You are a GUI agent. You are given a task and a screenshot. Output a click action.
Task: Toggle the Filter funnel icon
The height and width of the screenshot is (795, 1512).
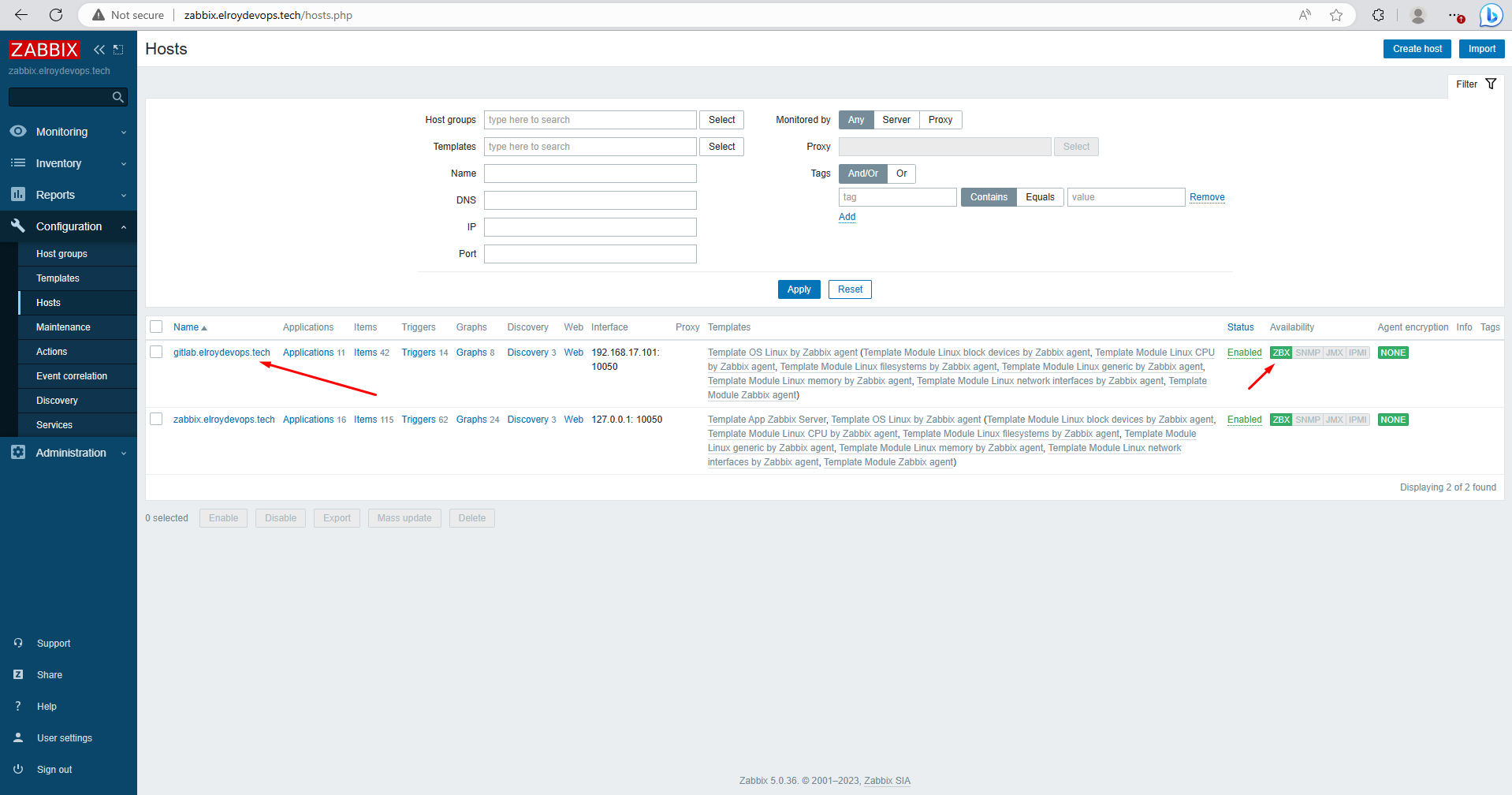(1491, 84)
